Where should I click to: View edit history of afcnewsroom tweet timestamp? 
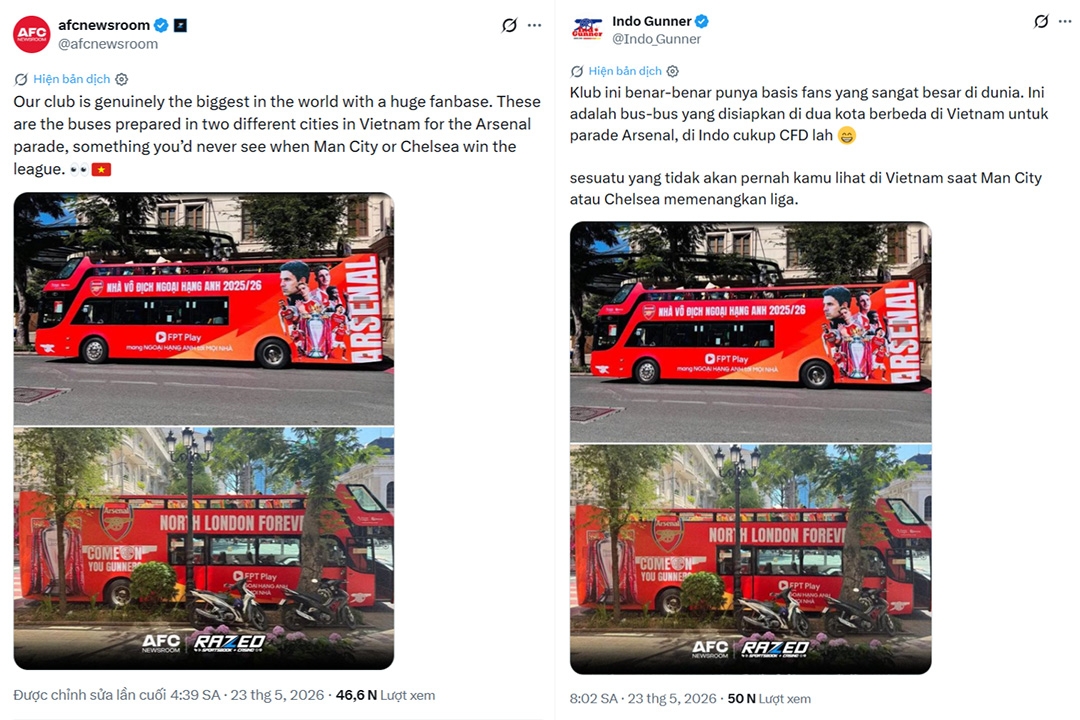pyautogui.click(x=117, y=695)
